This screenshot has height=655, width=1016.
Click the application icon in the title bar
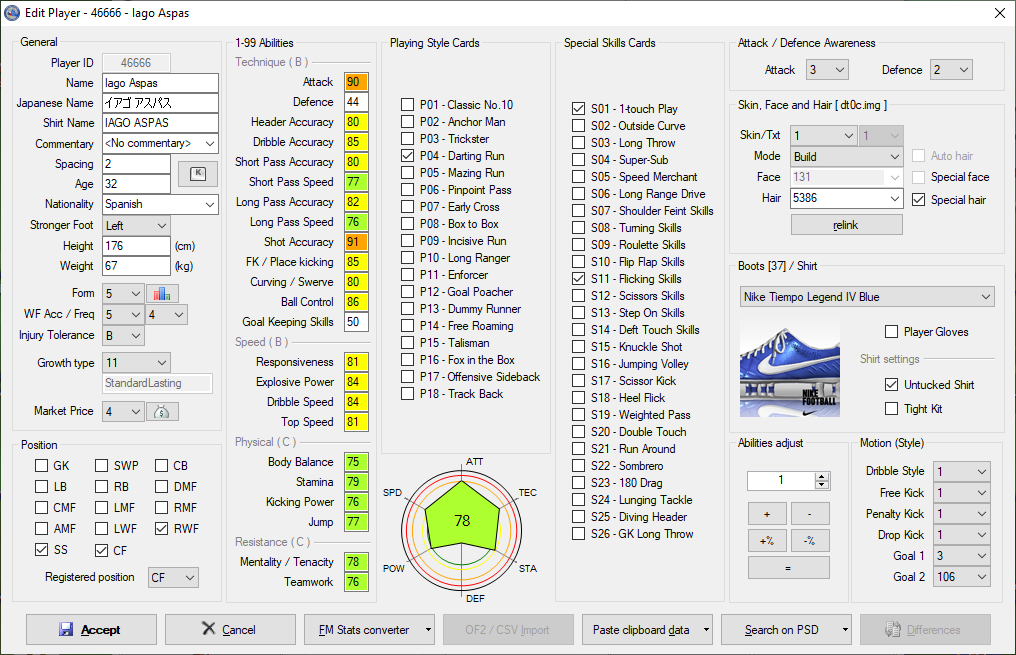(12, 12)
